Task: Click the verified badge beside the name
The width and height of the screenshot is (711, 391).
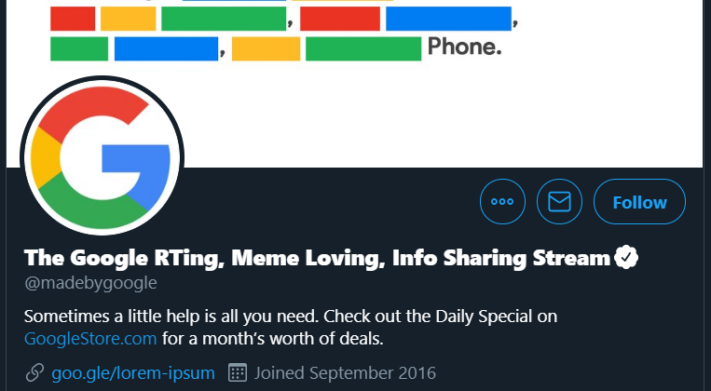Action: (626, 257)
